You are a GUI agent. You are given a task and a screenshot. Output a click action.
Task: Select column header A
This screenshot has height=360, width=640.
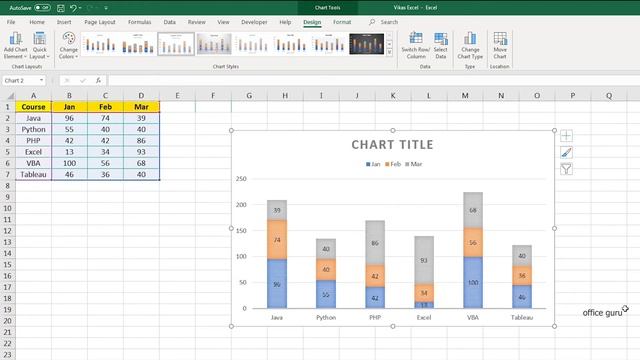[33, 96]
